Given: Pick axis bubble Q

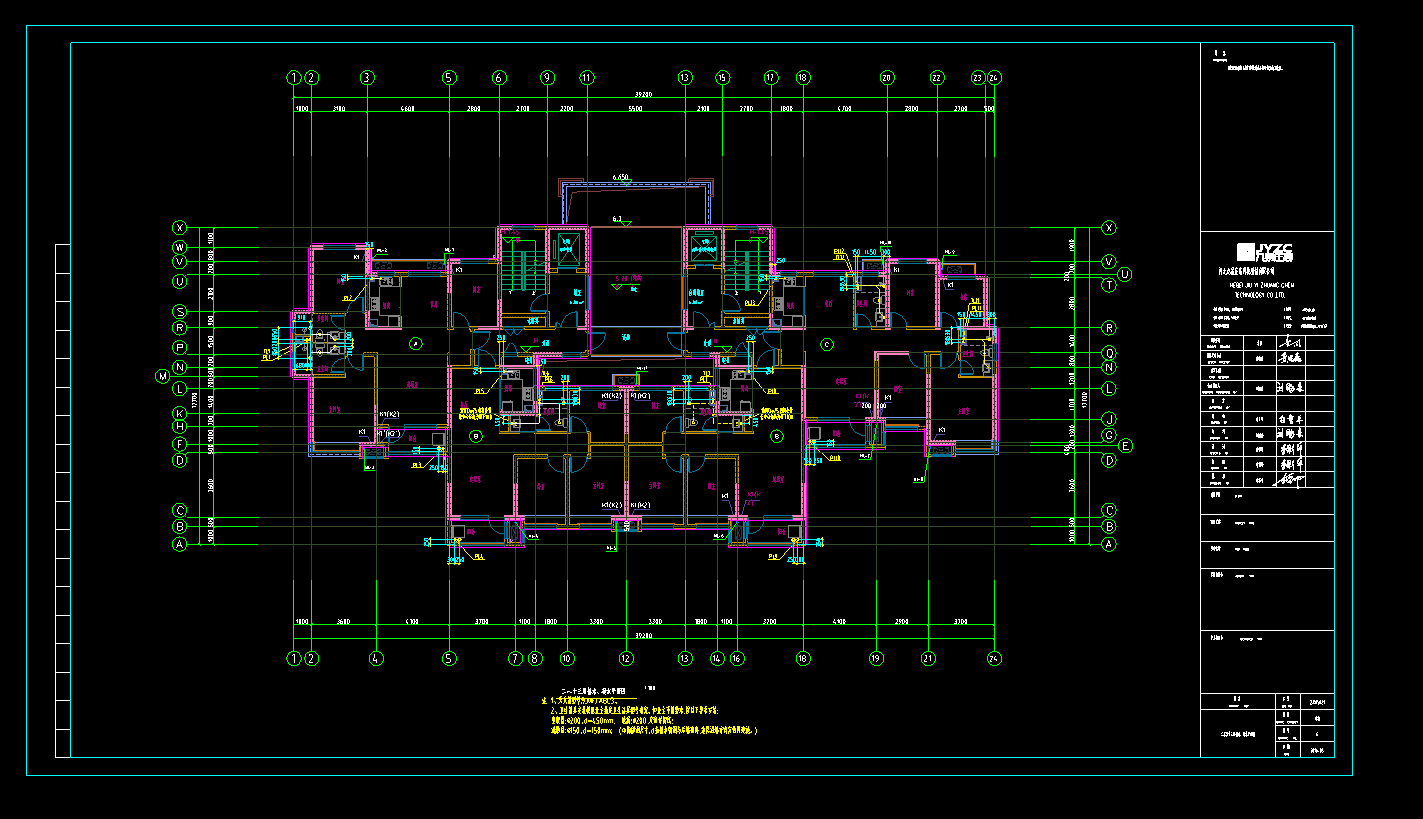Looking at the screenshot, I should coord(1108,352).
